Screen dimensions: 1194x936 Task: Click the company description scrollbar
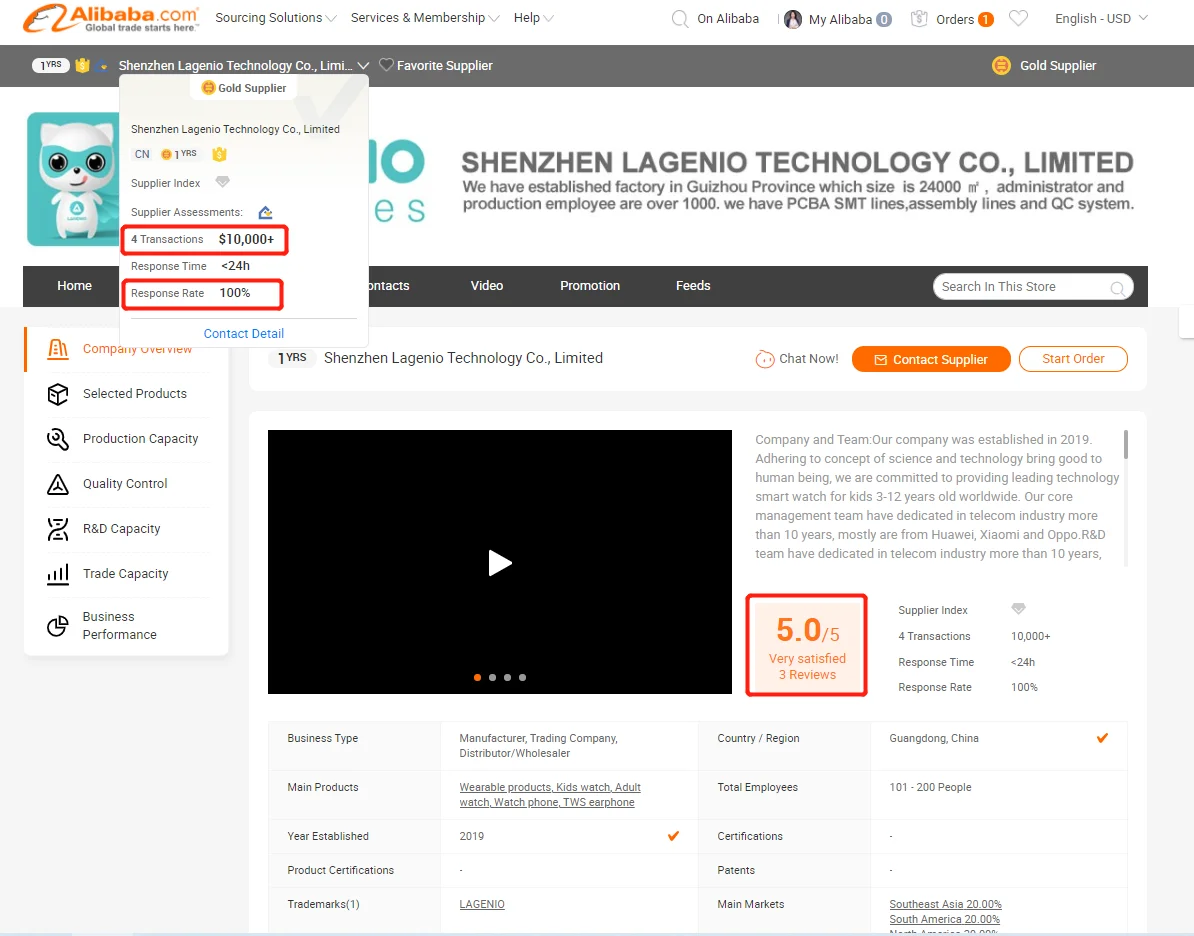click(x=1125, y=445)
